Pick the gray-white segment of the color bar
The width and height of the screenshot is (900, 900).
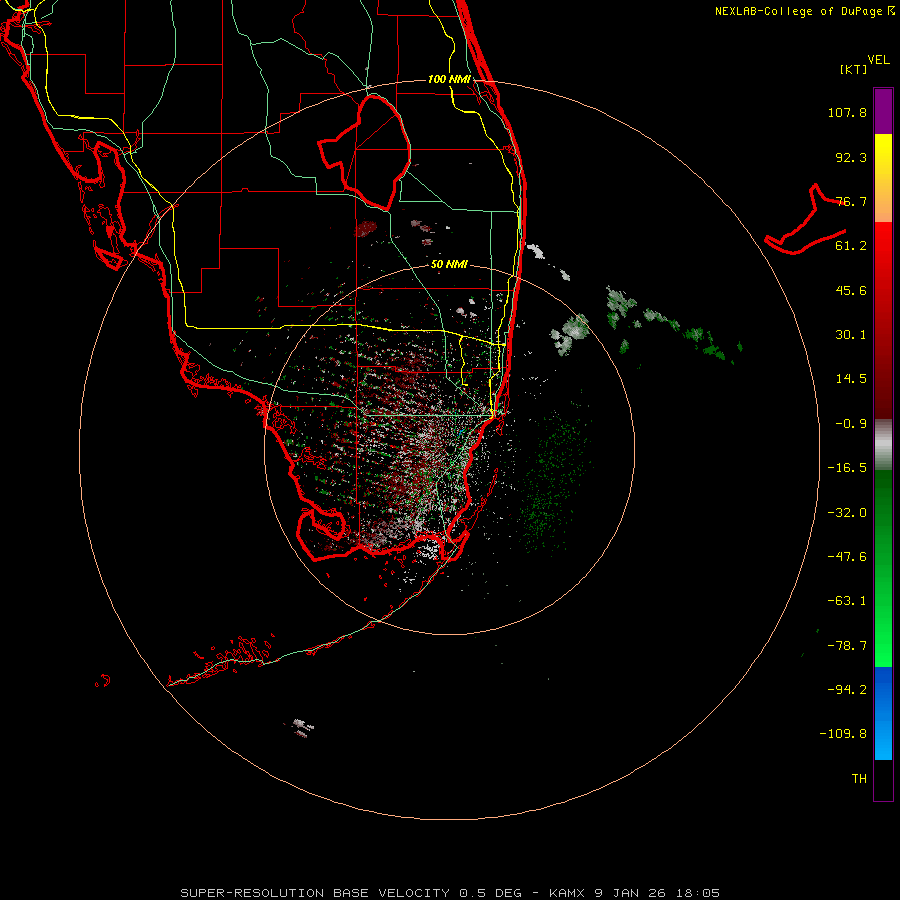pyautogui.click(x=883, y=445)
